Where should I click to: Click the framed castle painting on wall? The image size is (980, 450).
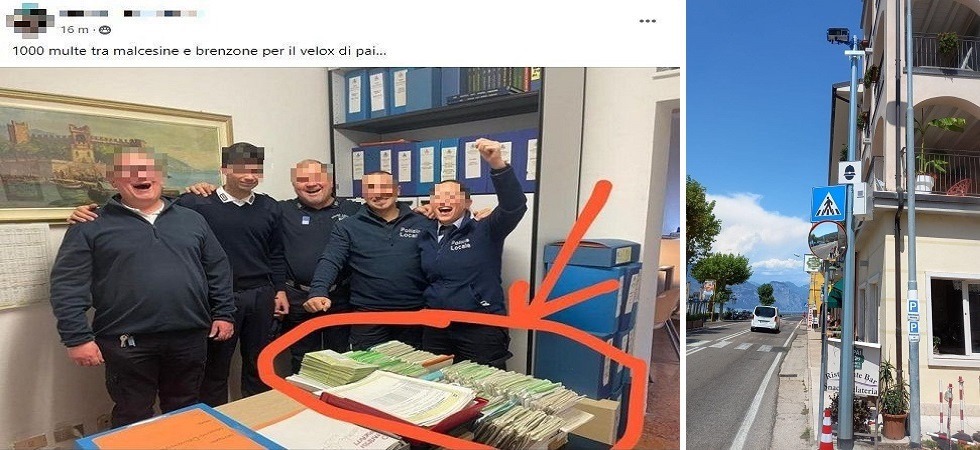point(112,154)
